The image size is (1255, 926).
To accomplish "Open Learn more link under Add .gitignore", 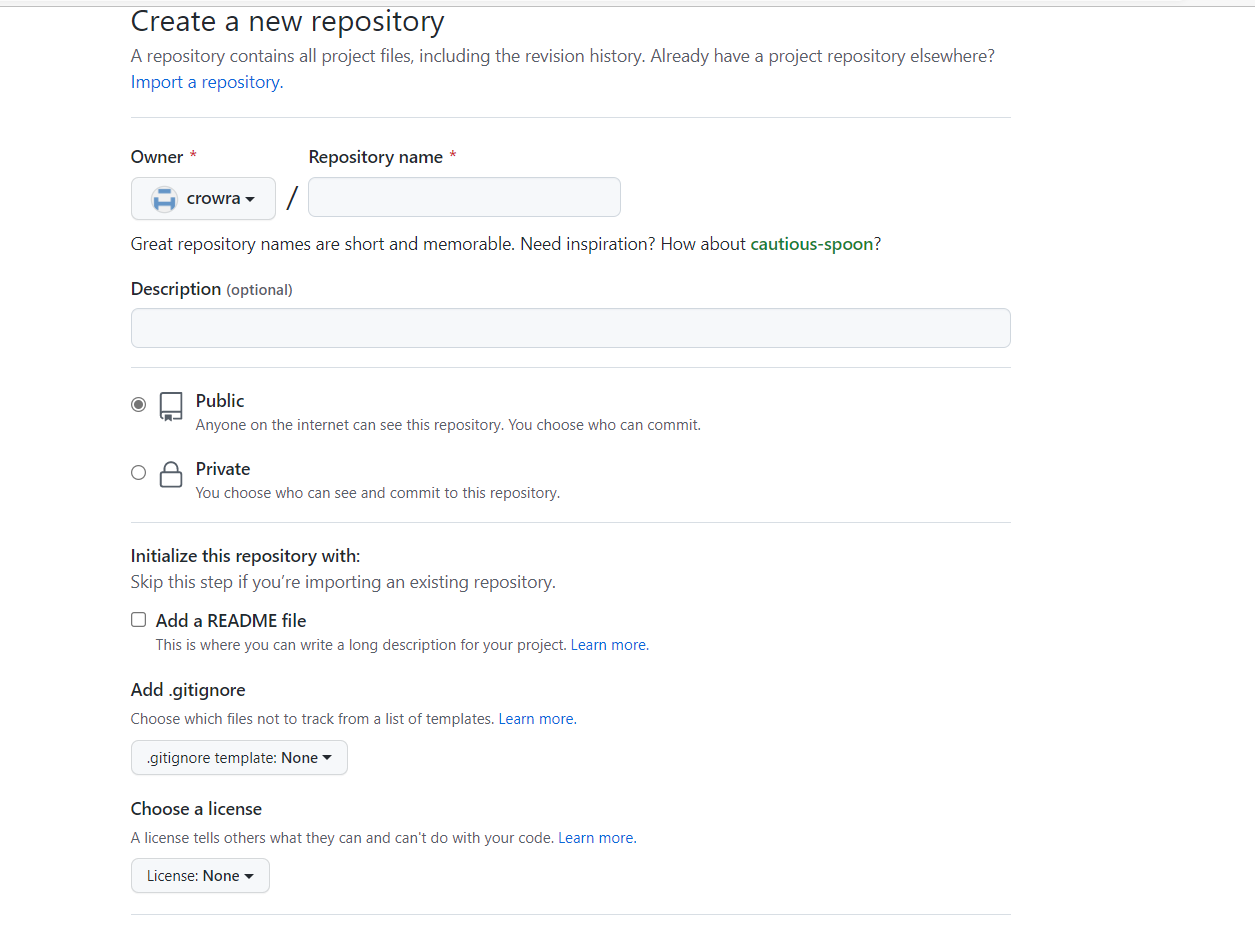I will 536,719.
